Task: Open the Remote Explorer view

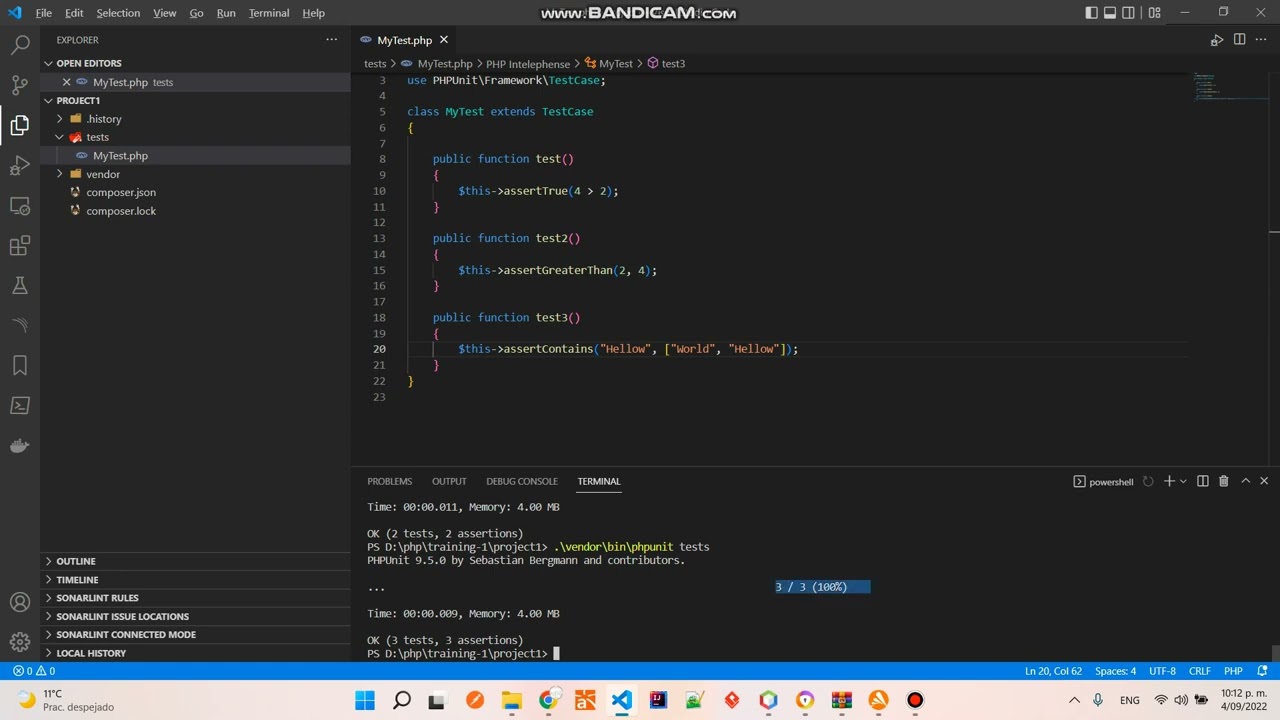Action: click(x=20, y=205)
